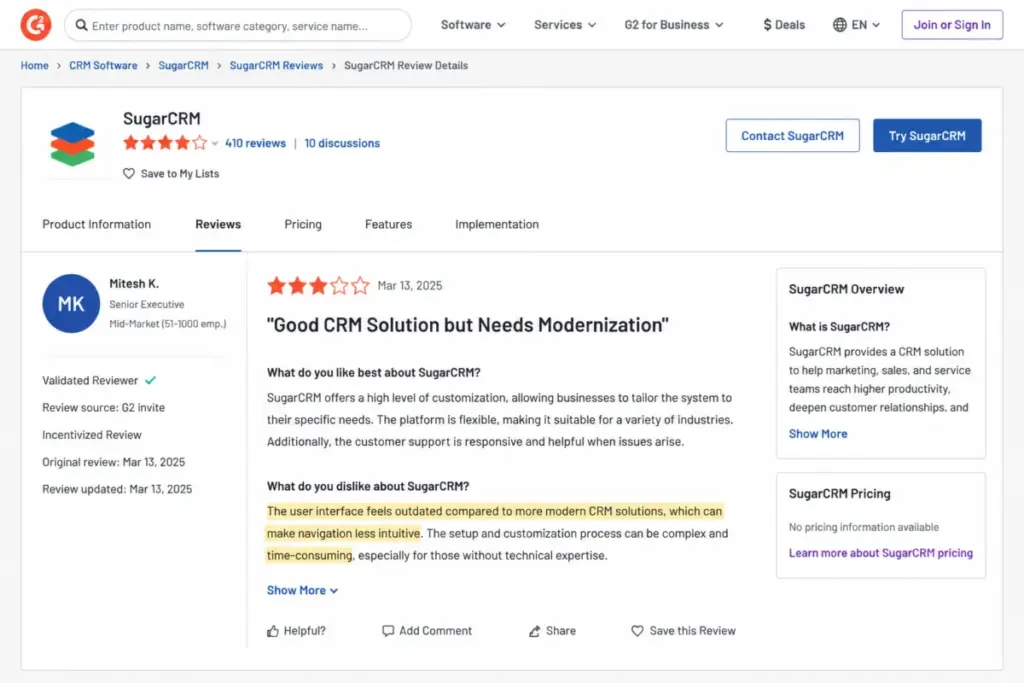Switch to the Pricing tab

(x=303, y=224)
